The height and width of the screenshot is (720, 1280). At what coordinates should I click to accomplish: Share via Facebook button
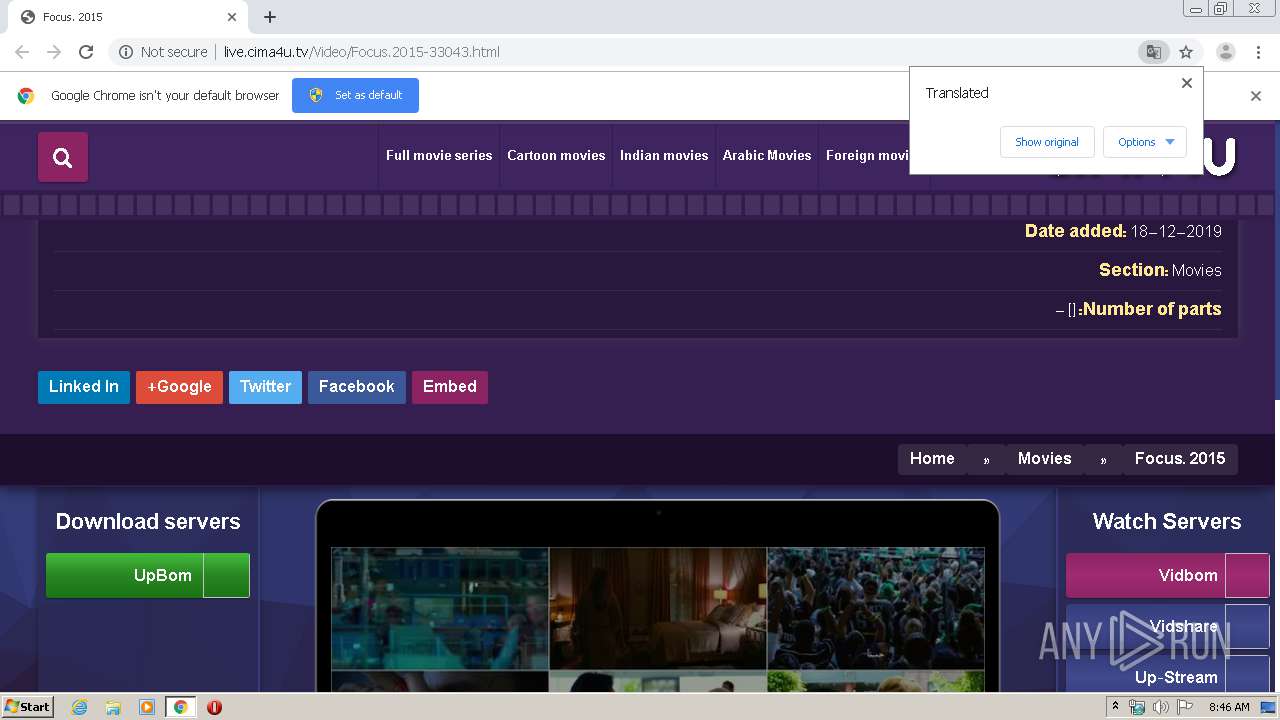click(357, 387)
